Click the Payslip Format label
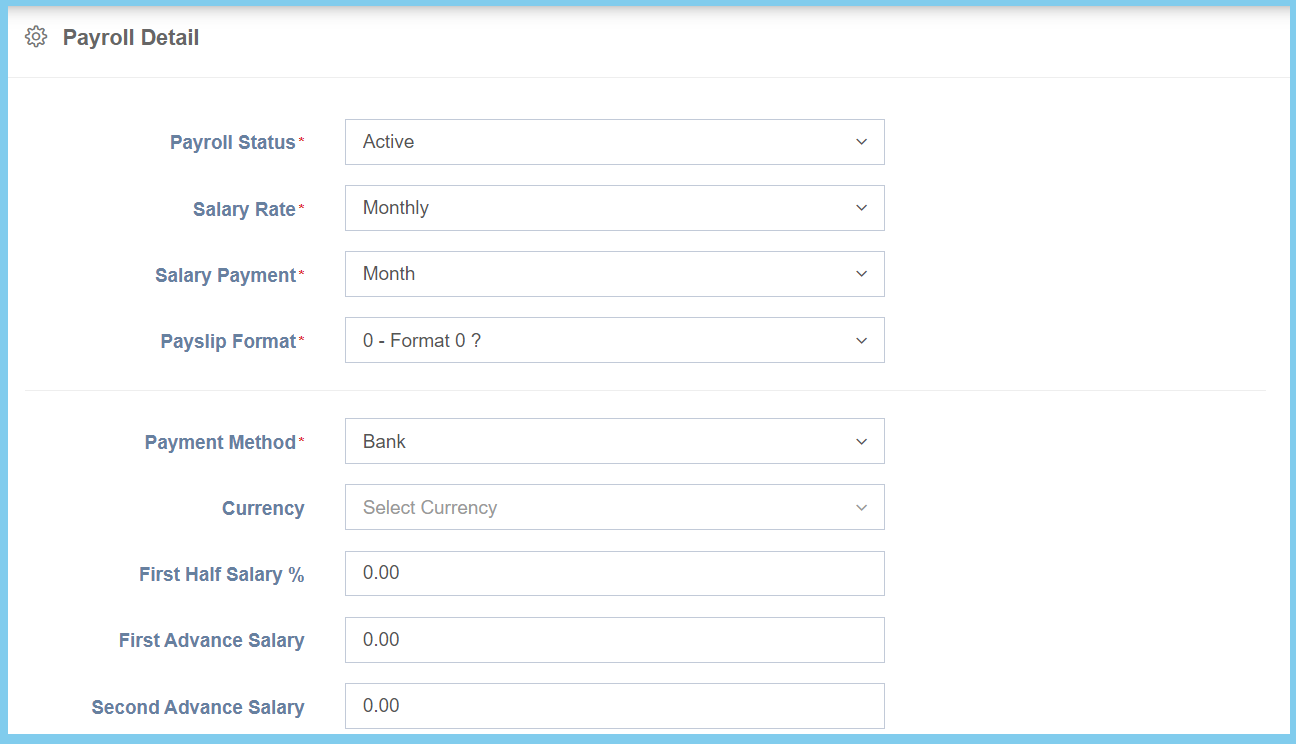This screenshot has width=1296, height=744. pyautogui.click(x=228, y=342)
